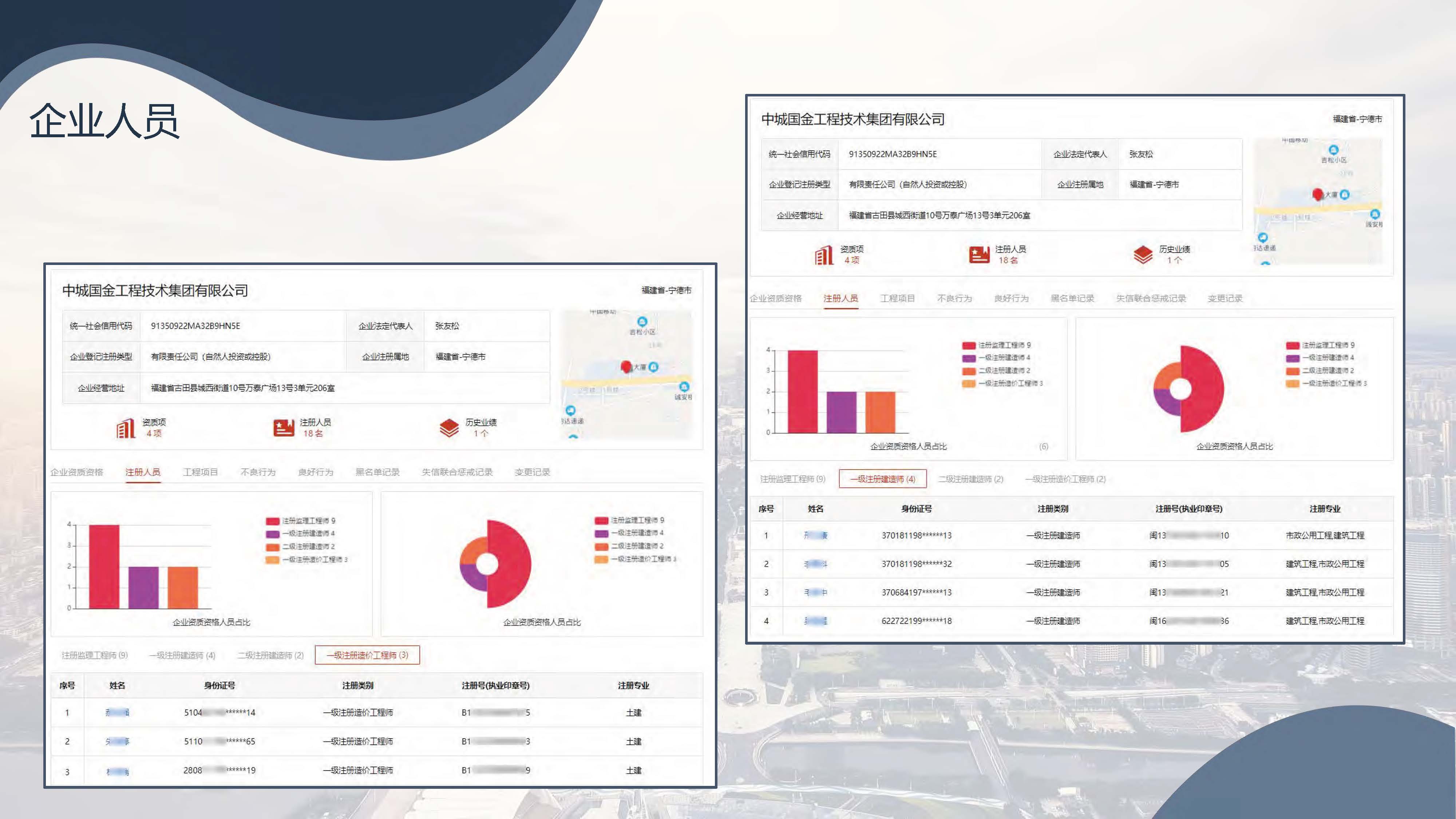The height and width of the screenshot is (819, 1456).
Task: Open name link in row 2 of left table
Action: pyautogui.click(x=117, y=741)
